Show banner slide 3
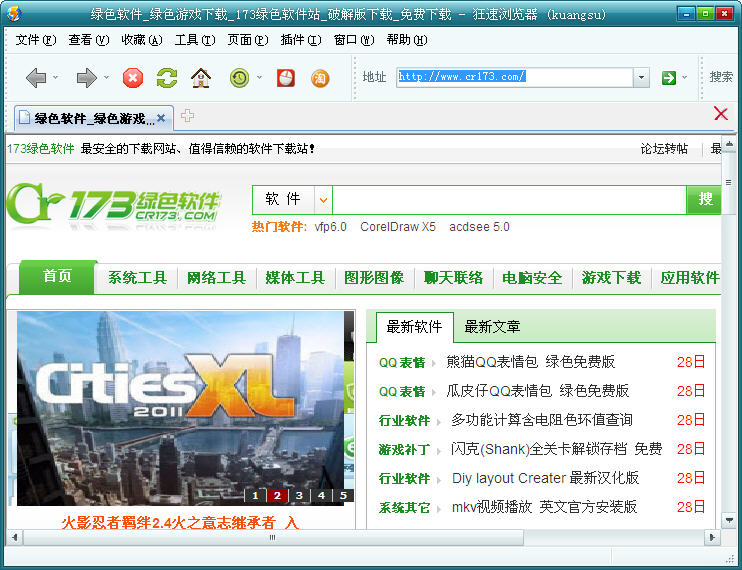742x570 pixels. coord(299,495)
